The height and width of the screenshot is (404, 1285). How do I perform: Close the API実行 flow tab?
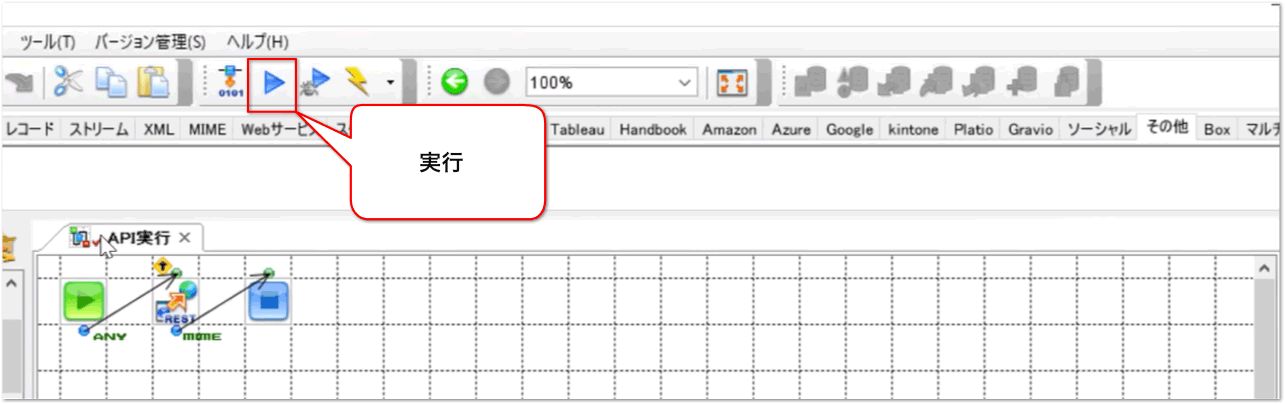(x=184, y=238)
